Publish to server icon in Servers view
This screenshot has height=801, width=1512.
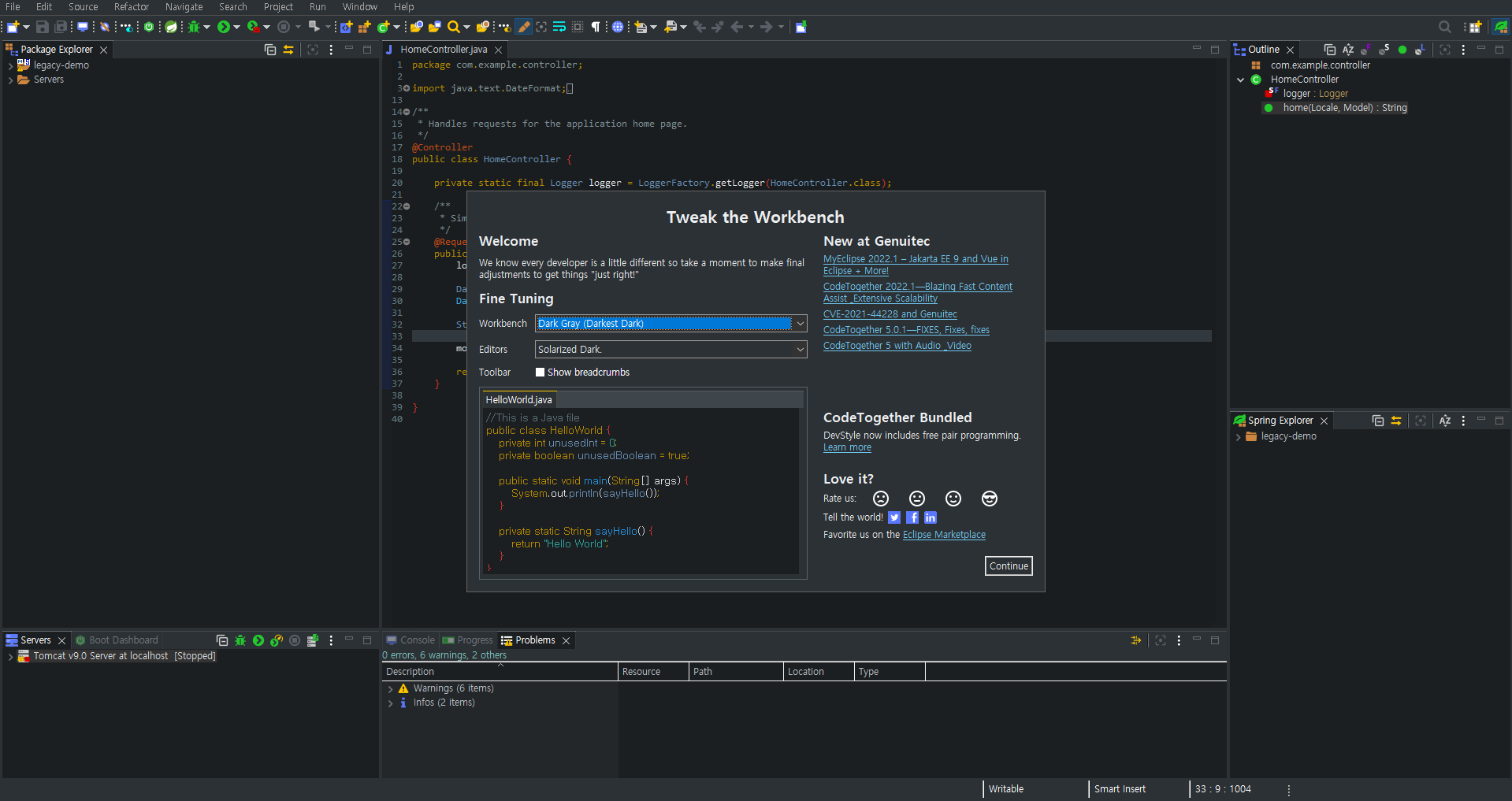tap(313, 640)
